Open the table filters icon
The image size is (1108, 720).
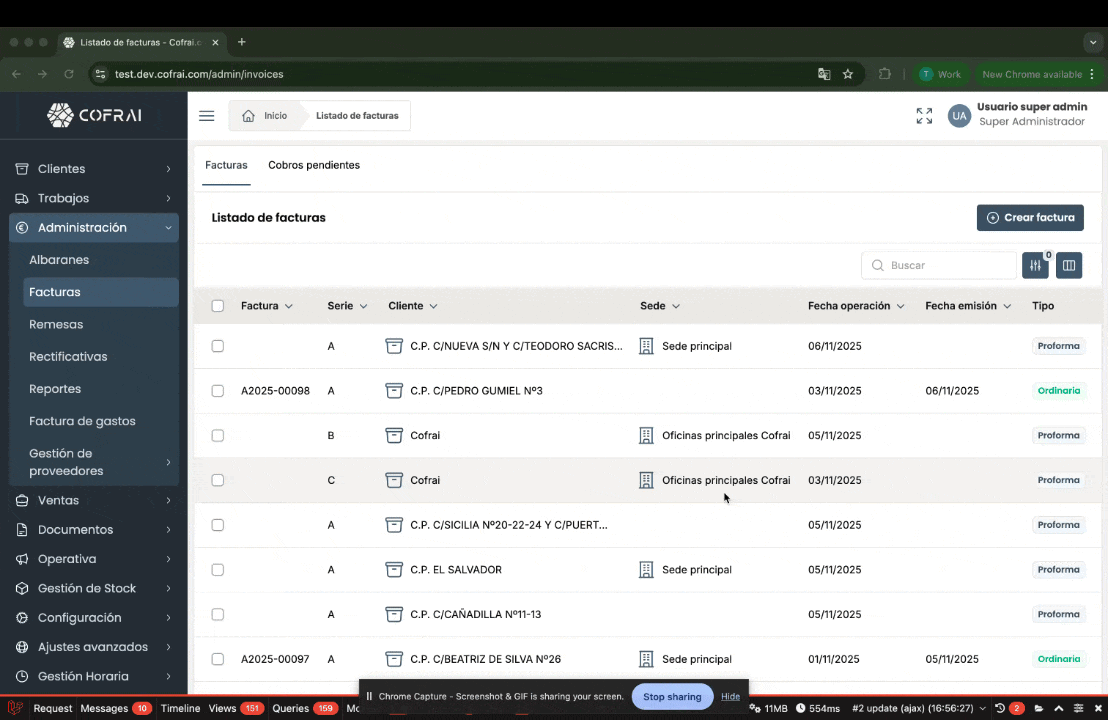(1035, 265)
